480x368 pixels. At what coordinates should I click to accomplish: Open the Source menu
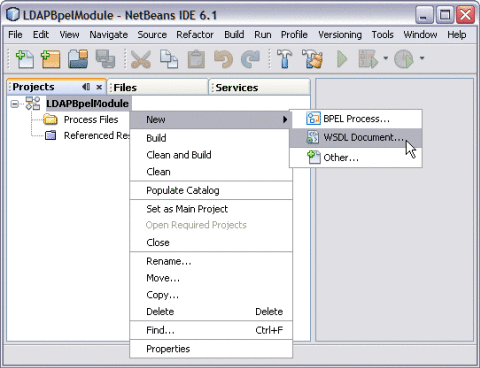152,34
